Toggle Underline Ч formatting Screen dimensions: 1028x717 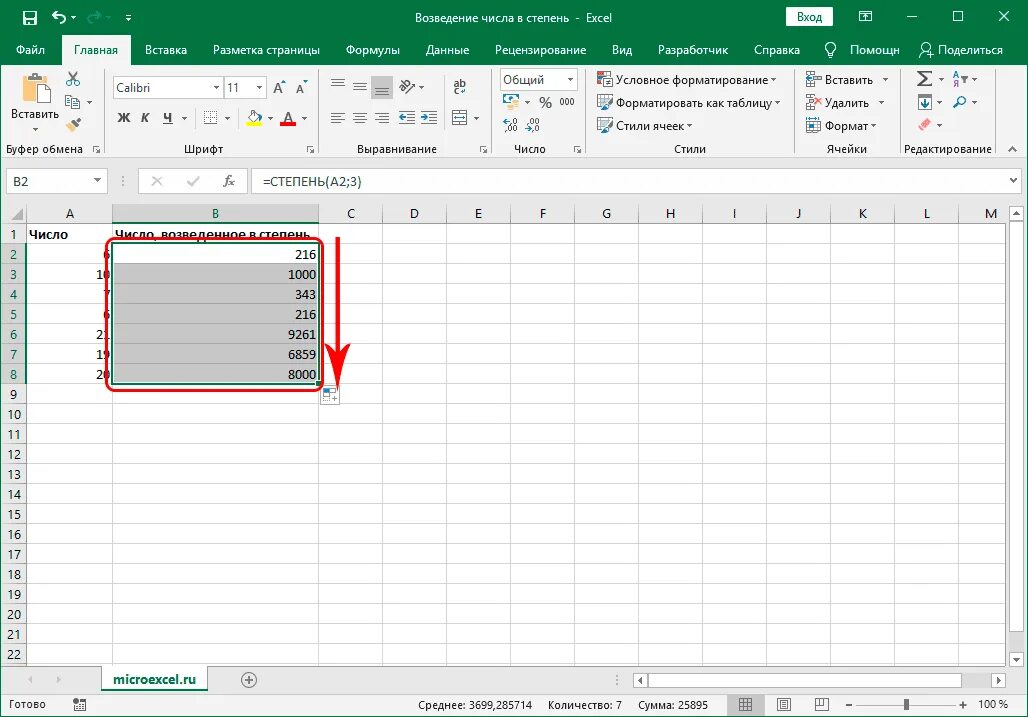click(x=168, y=118)
